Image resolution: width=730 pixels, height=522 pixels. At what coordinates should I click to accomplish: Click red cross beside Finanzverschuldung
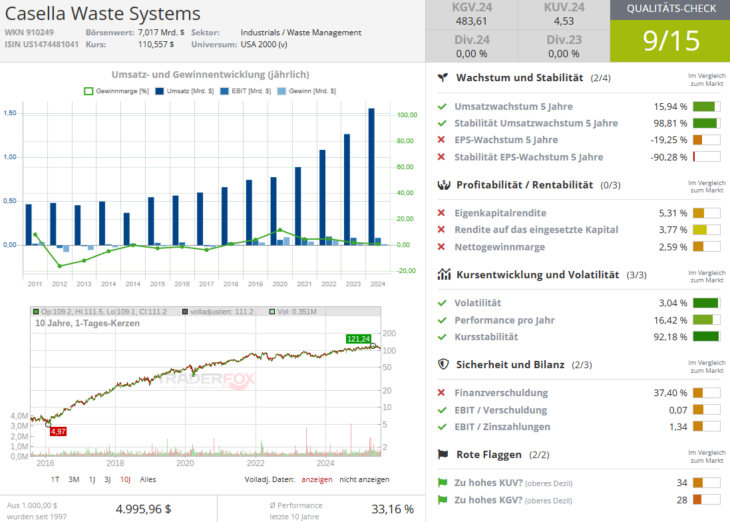pyautogui.click(x=441, y=393)
